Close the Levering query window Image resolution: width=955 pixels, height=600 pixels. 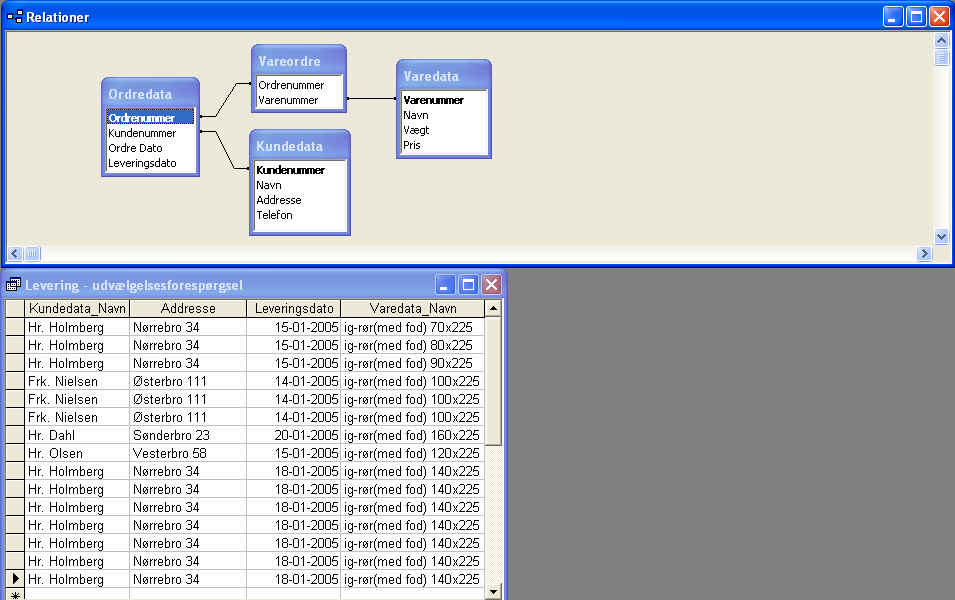tap(491, 285)
